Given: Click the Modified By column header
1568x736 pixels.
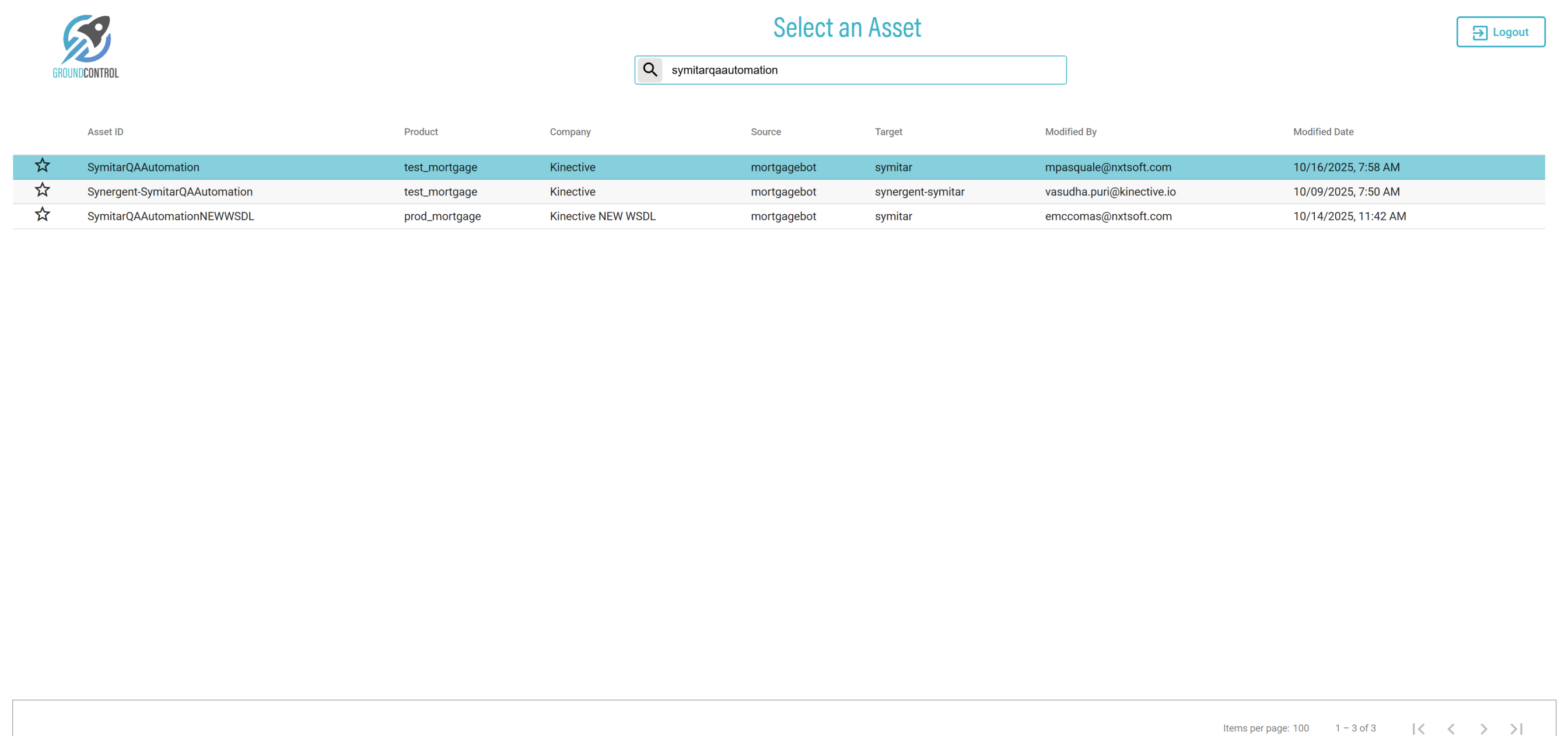Looking at the screenshot, I should click(x=1070, y=131).
